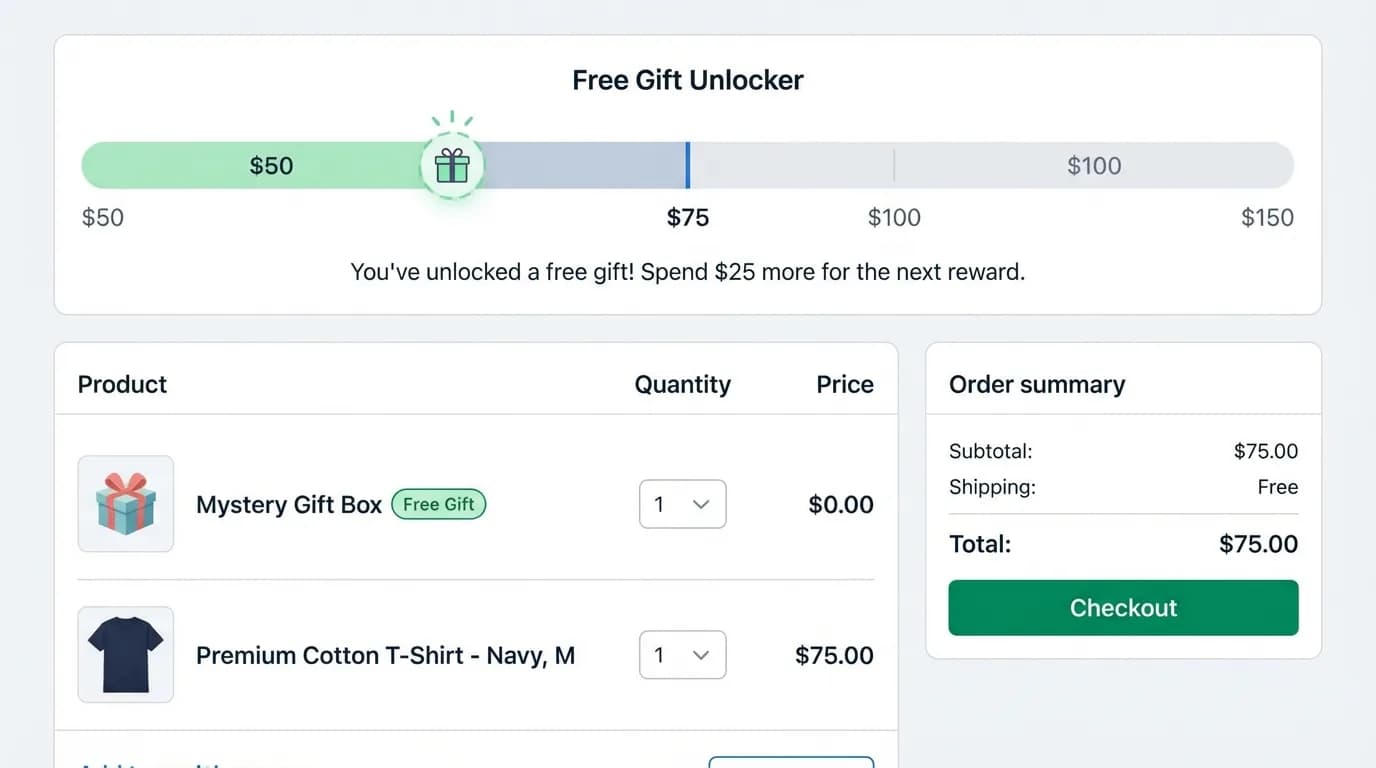1376x768 pixels.
Task: Click the chevron in the Gift Box quantity selector
Action: pos(701,505)
